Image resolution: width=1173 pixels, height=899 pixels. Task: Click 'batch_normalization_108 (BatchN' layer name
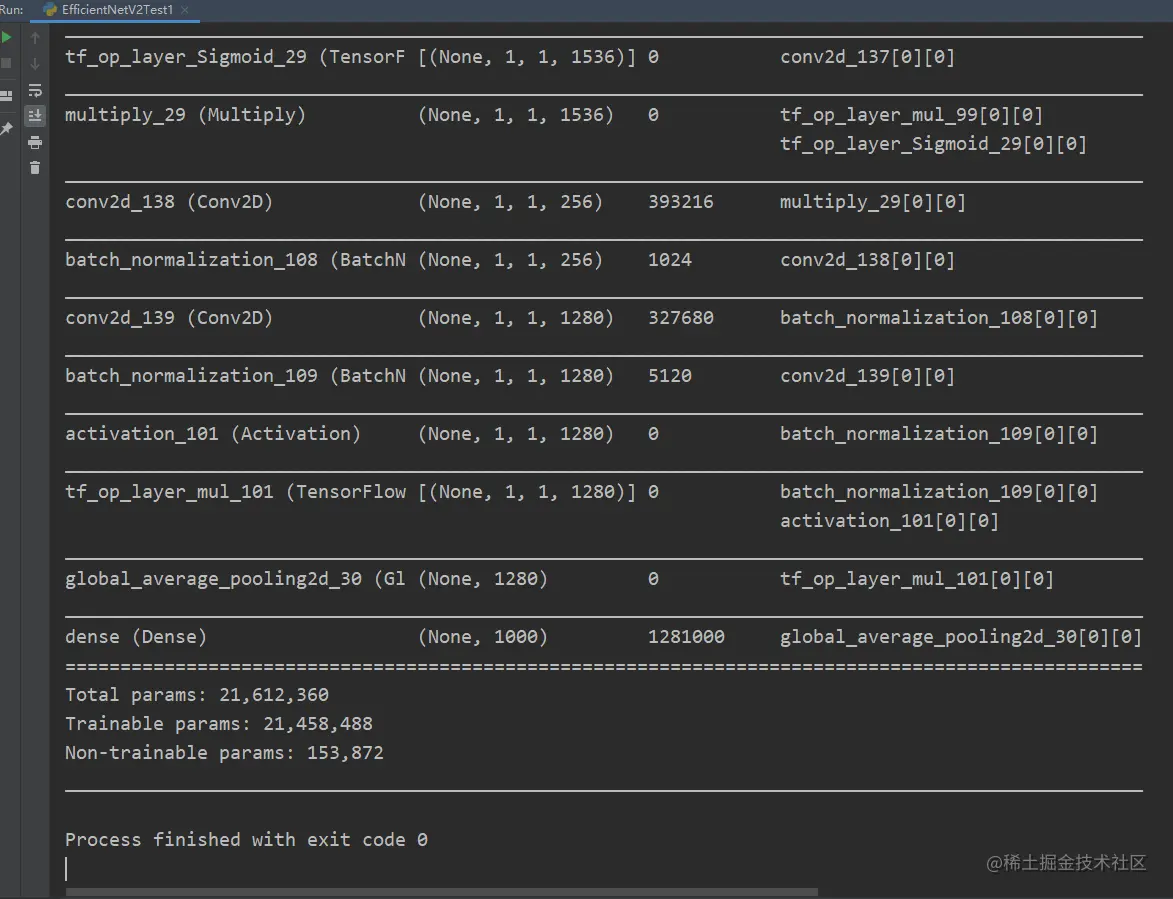[236, 260]
